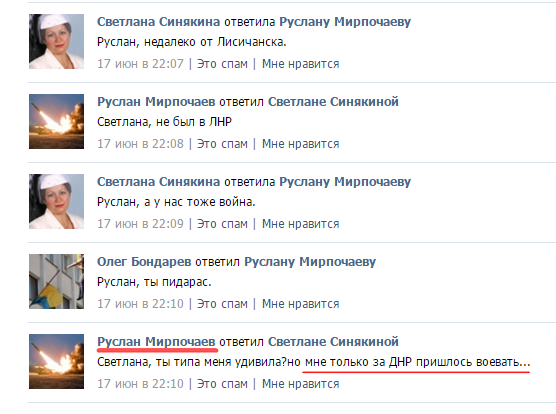Open Руслану Мирпочаеву link in 22:07 comment

tap(345, 22)
